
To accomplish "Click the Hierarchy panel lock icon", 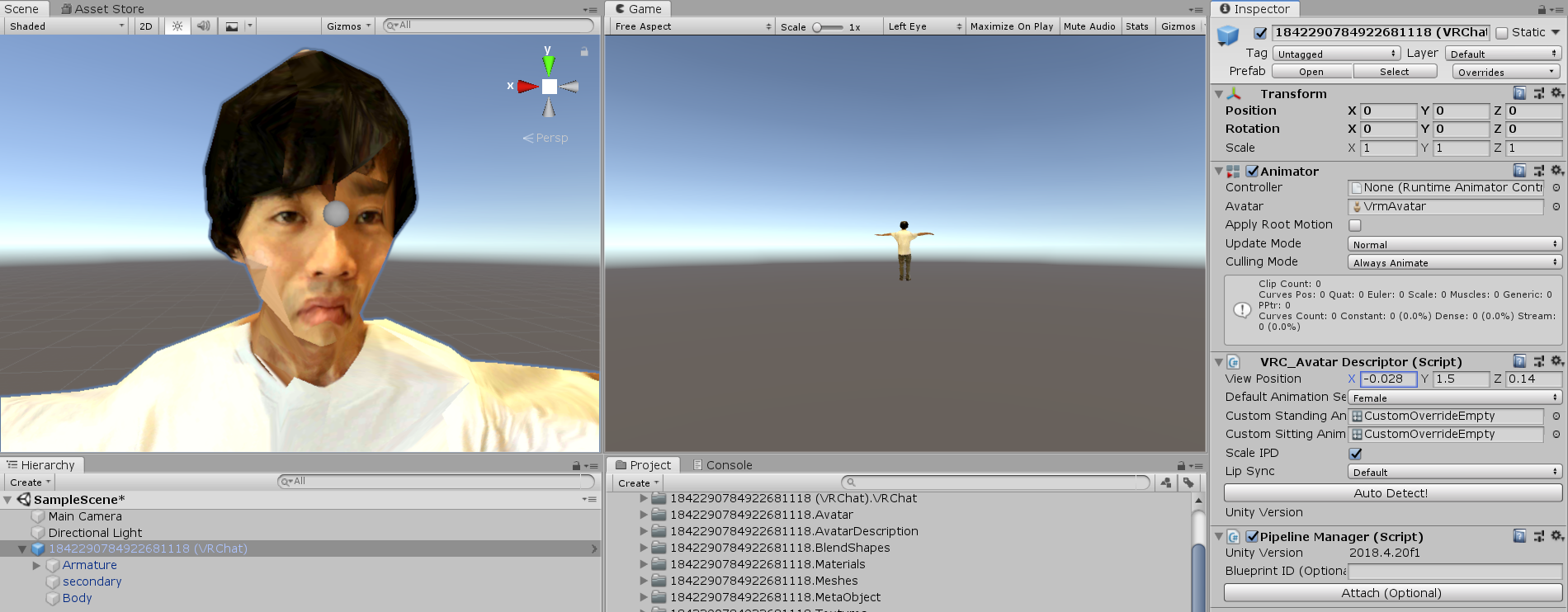I will pyautogui.click(x=576, y=466).
